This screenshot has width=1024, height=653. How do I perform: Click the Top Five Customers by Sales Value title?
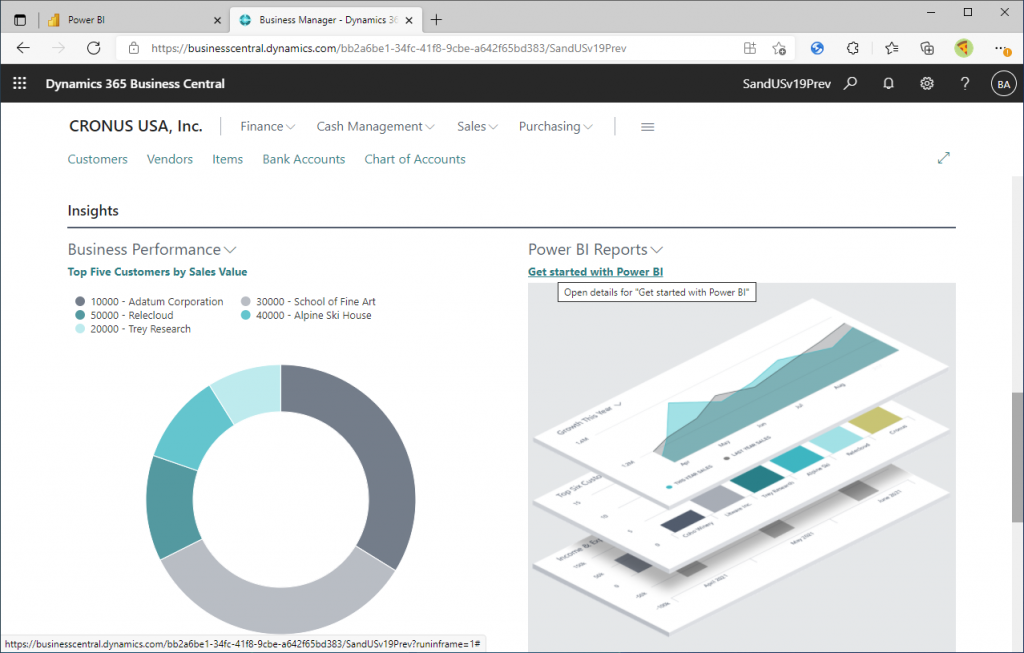pyautogui.click(x=157, y=272)
